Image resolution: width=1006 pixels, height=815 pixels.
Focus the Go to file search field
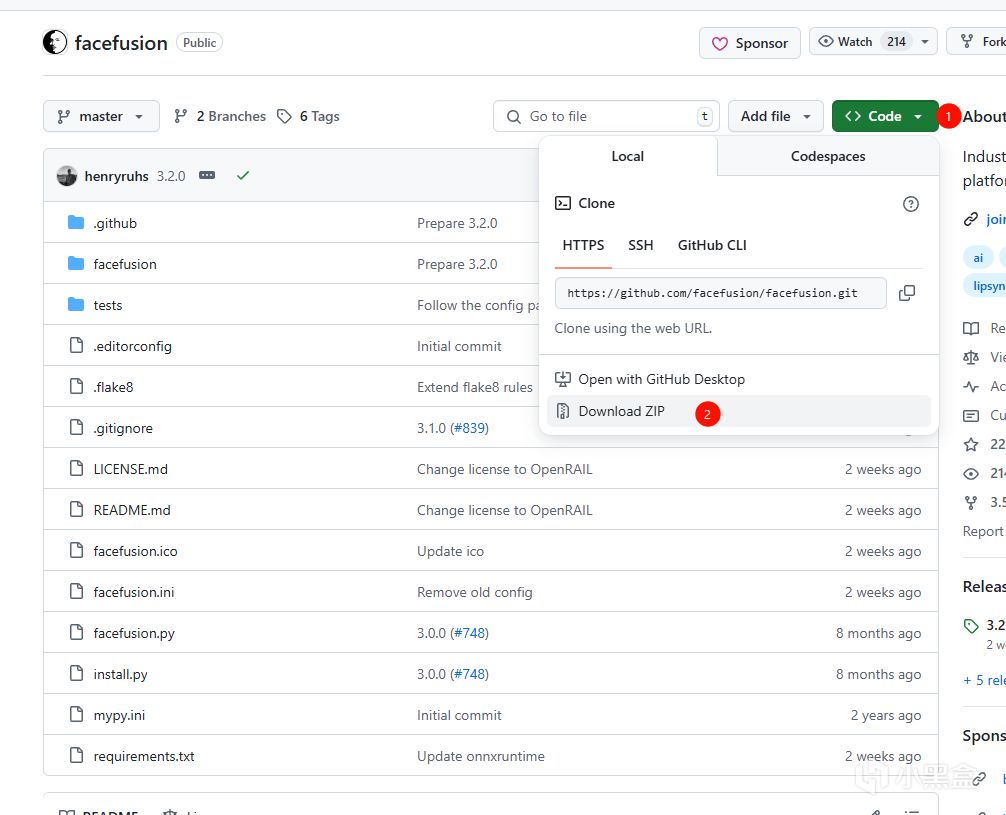pyautogui.click(x=606, y=116)
